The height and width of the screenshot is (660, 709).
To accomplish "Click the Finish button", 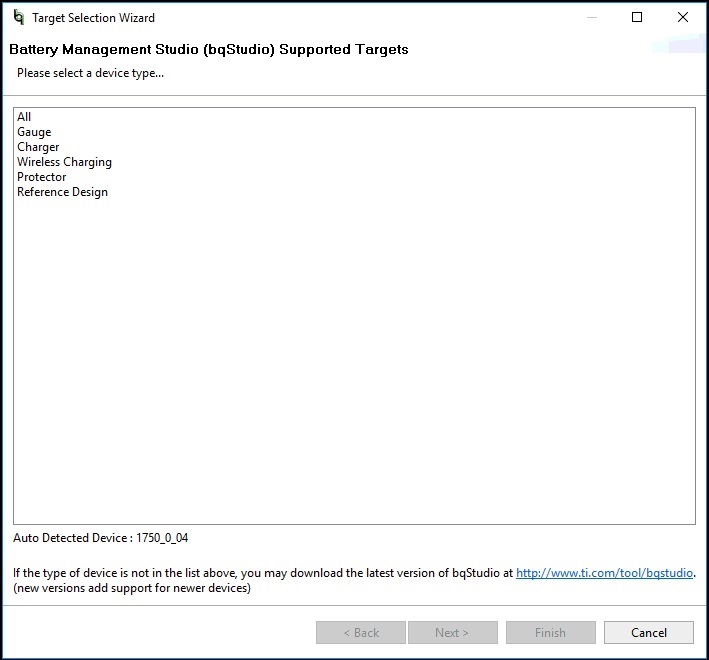I will (550, 632).
